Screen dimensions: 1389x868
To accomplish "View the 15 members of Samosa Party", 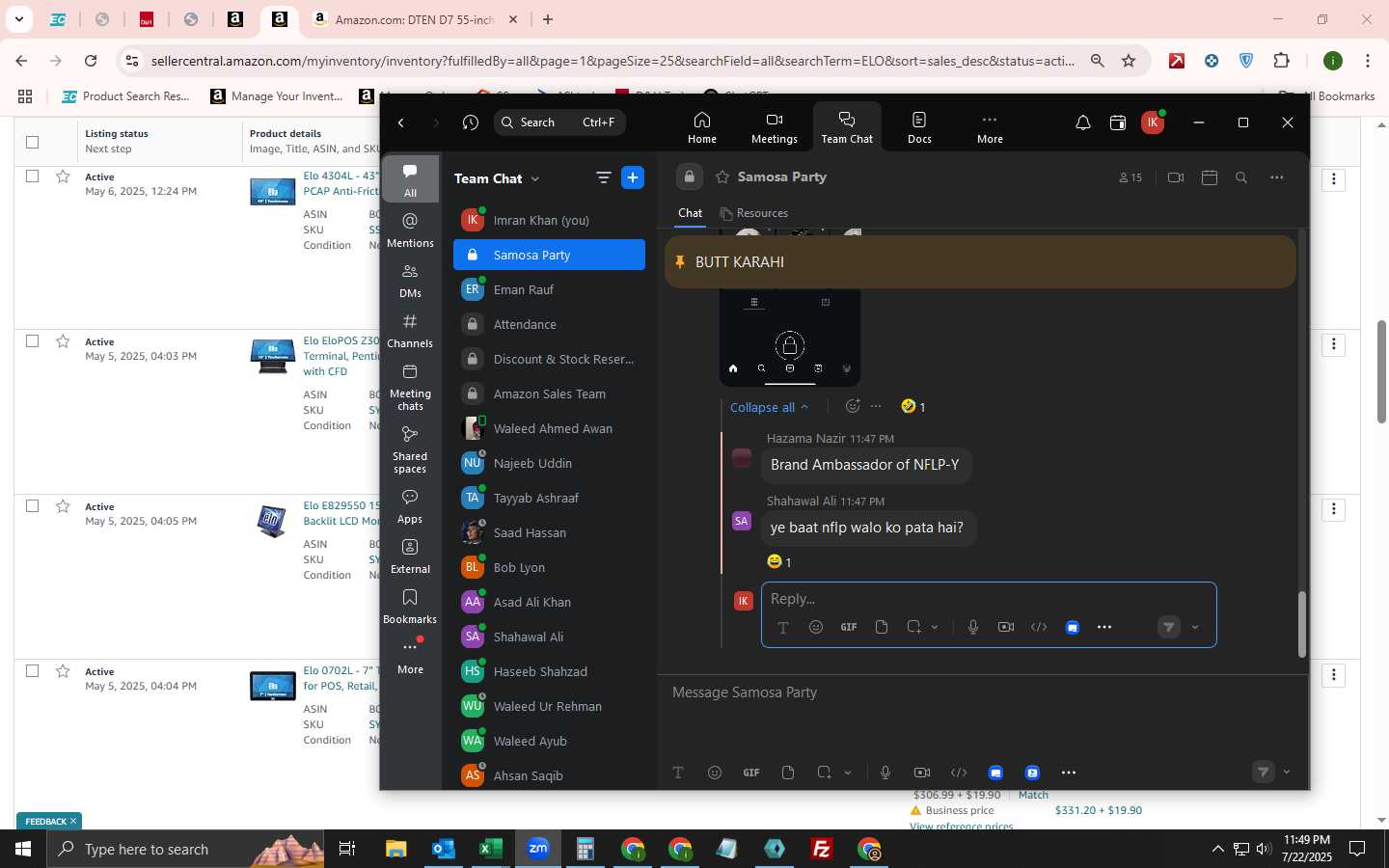I will pyautogui.click(x=1130, y=177).
